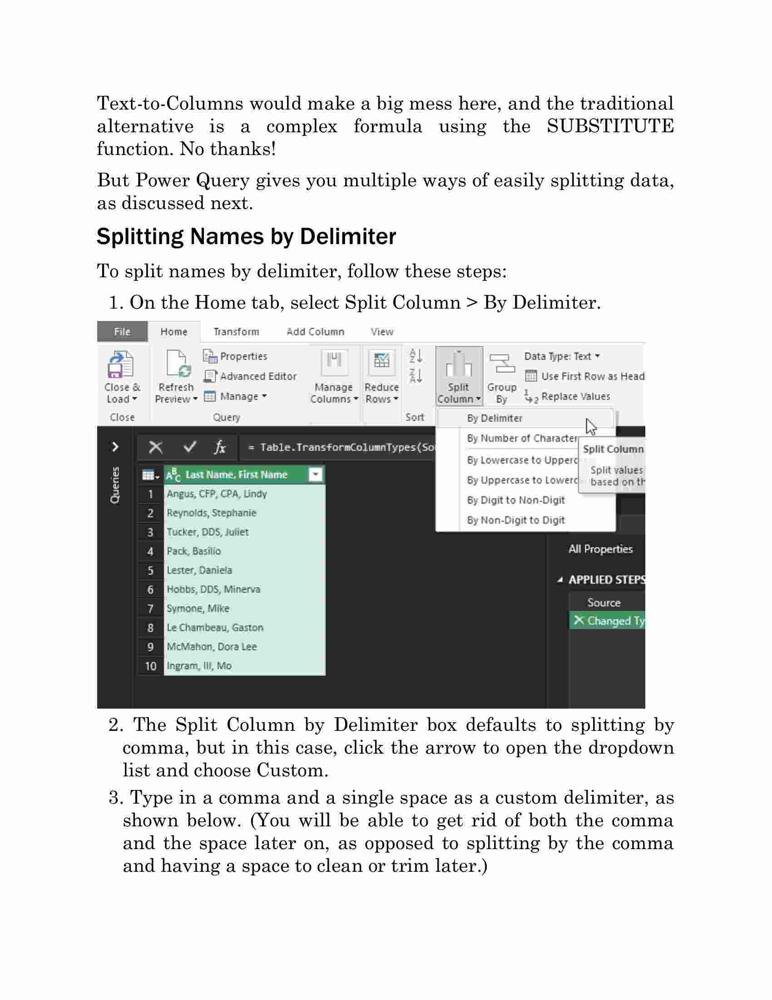Choose By Number of Characters
Screen dimensions: 772x1000
(x=508, y=439)
